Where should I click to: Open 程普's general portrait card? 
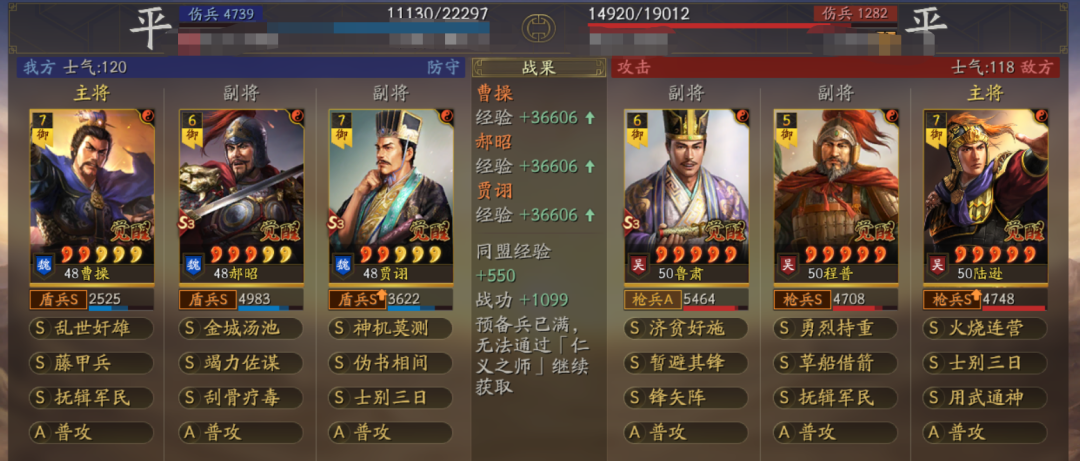click(x=835, y=196)
